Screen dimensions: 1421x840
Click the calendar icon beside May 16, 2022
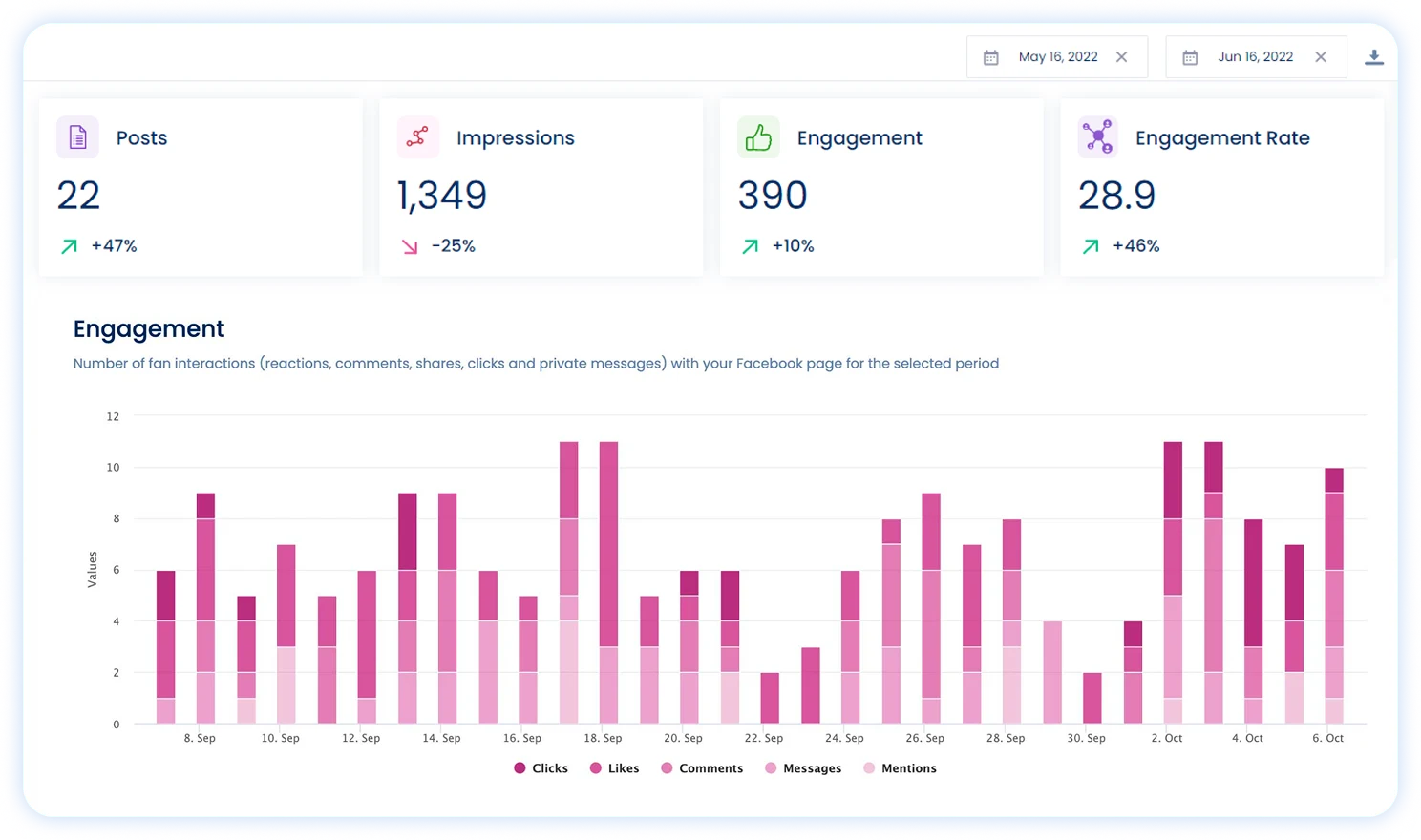click(x=989, y=57)
